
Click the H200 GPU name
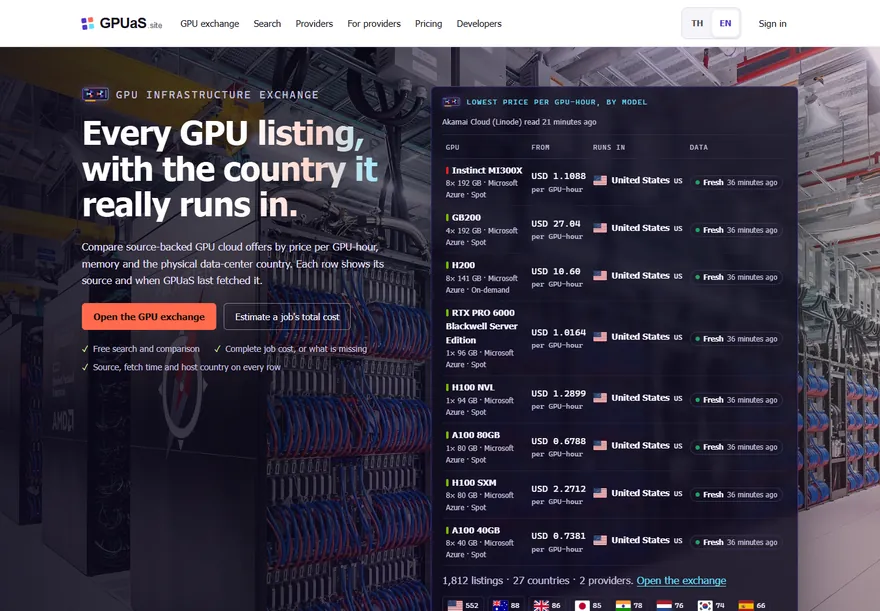coord(464,265)
